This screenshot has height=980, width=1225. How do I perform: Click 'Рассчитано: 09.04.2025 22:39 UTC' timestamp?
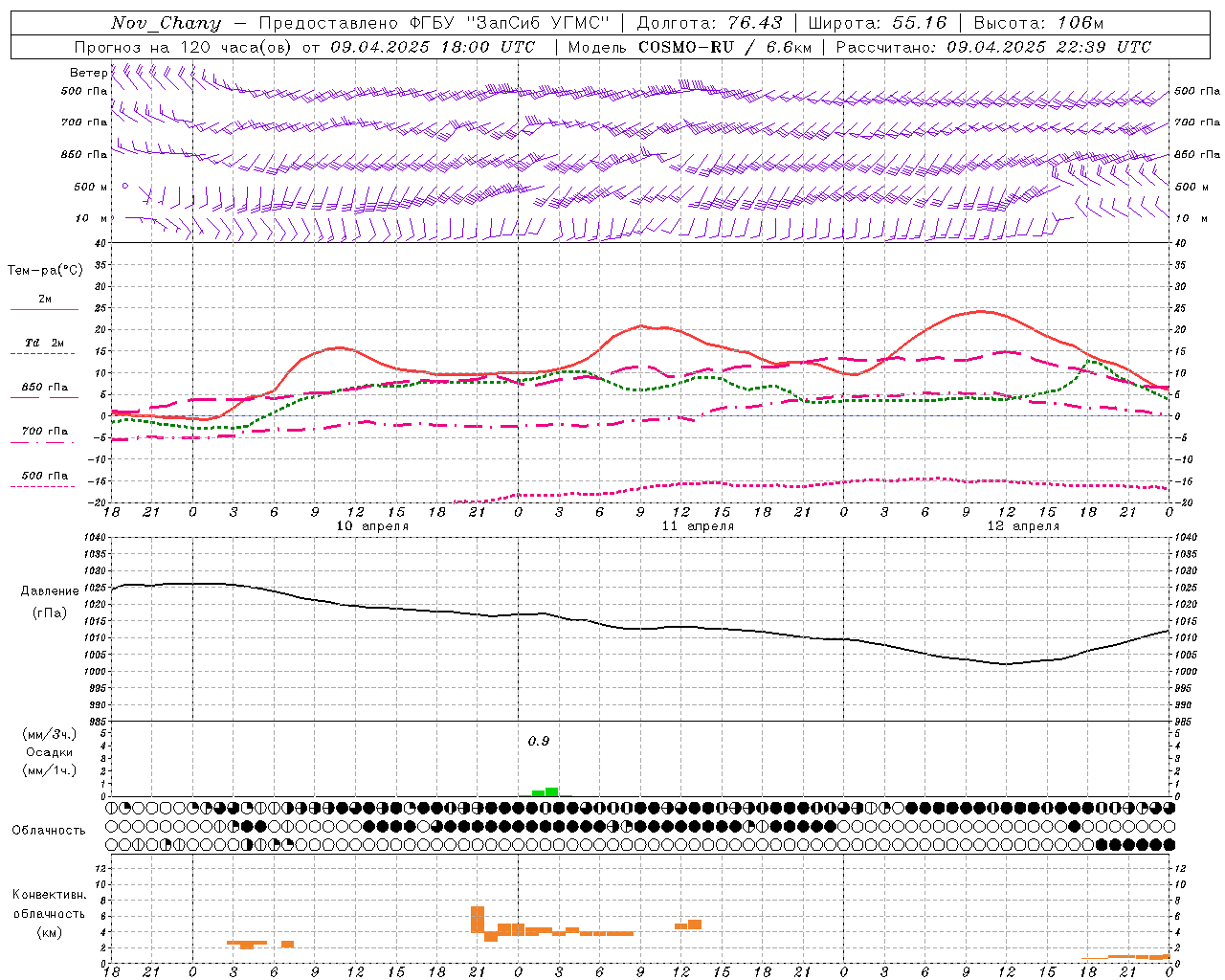993,47
